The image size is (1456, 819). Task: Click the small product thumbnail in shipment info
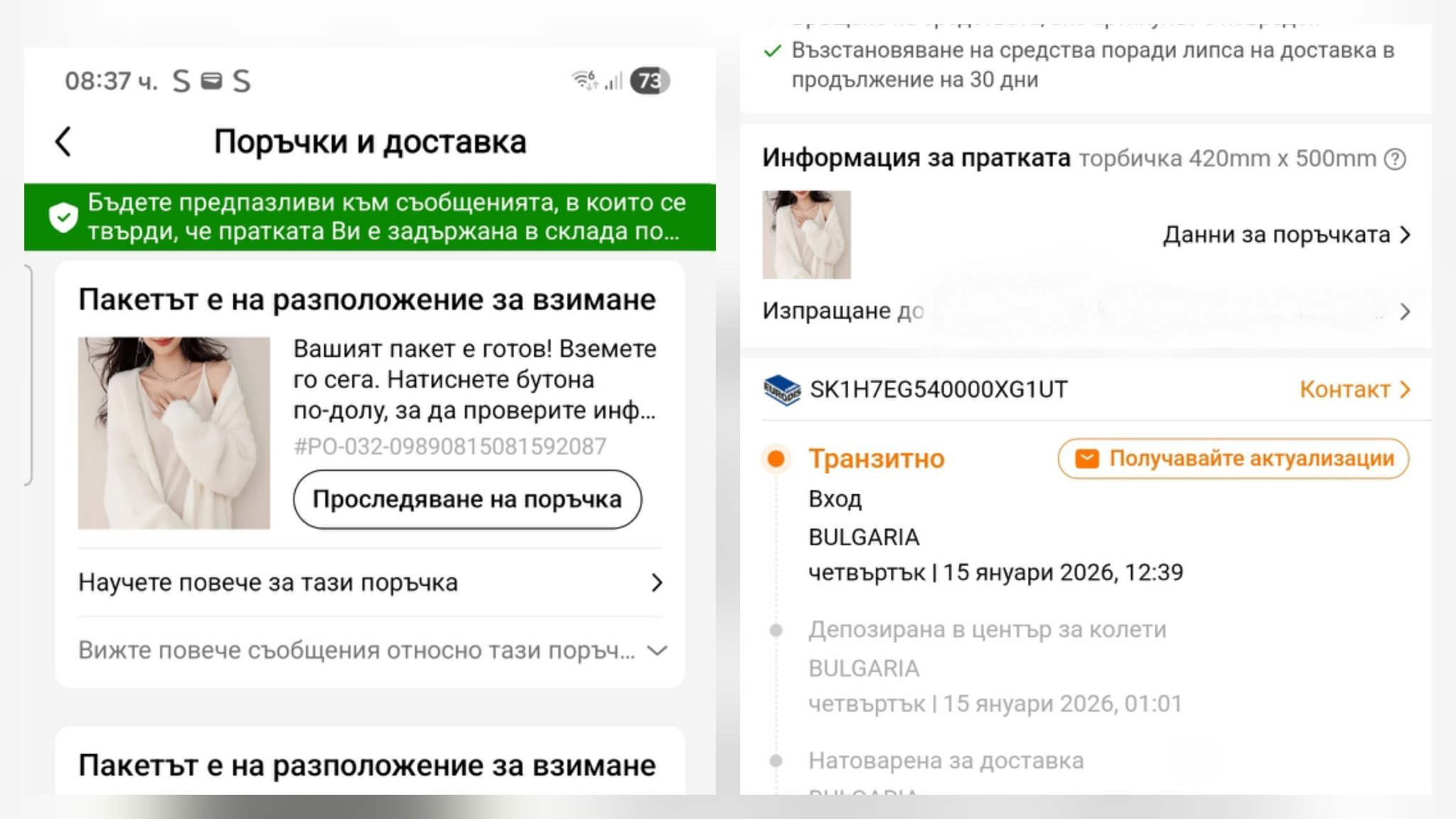tap(806, 235)
